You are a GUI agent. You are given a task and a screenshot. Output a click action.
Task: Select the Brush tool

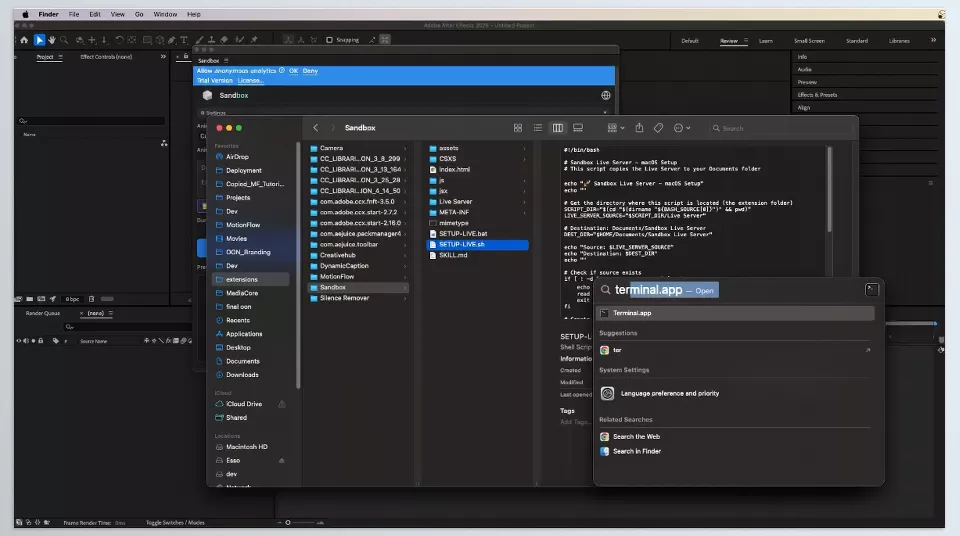[x=200, y=40]
